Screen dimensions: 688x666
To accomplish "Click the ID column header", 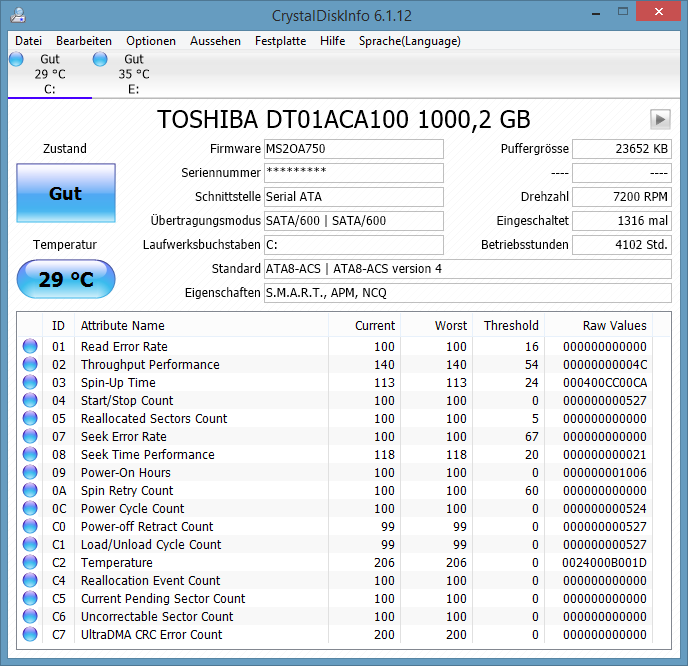I will (58, 326).
